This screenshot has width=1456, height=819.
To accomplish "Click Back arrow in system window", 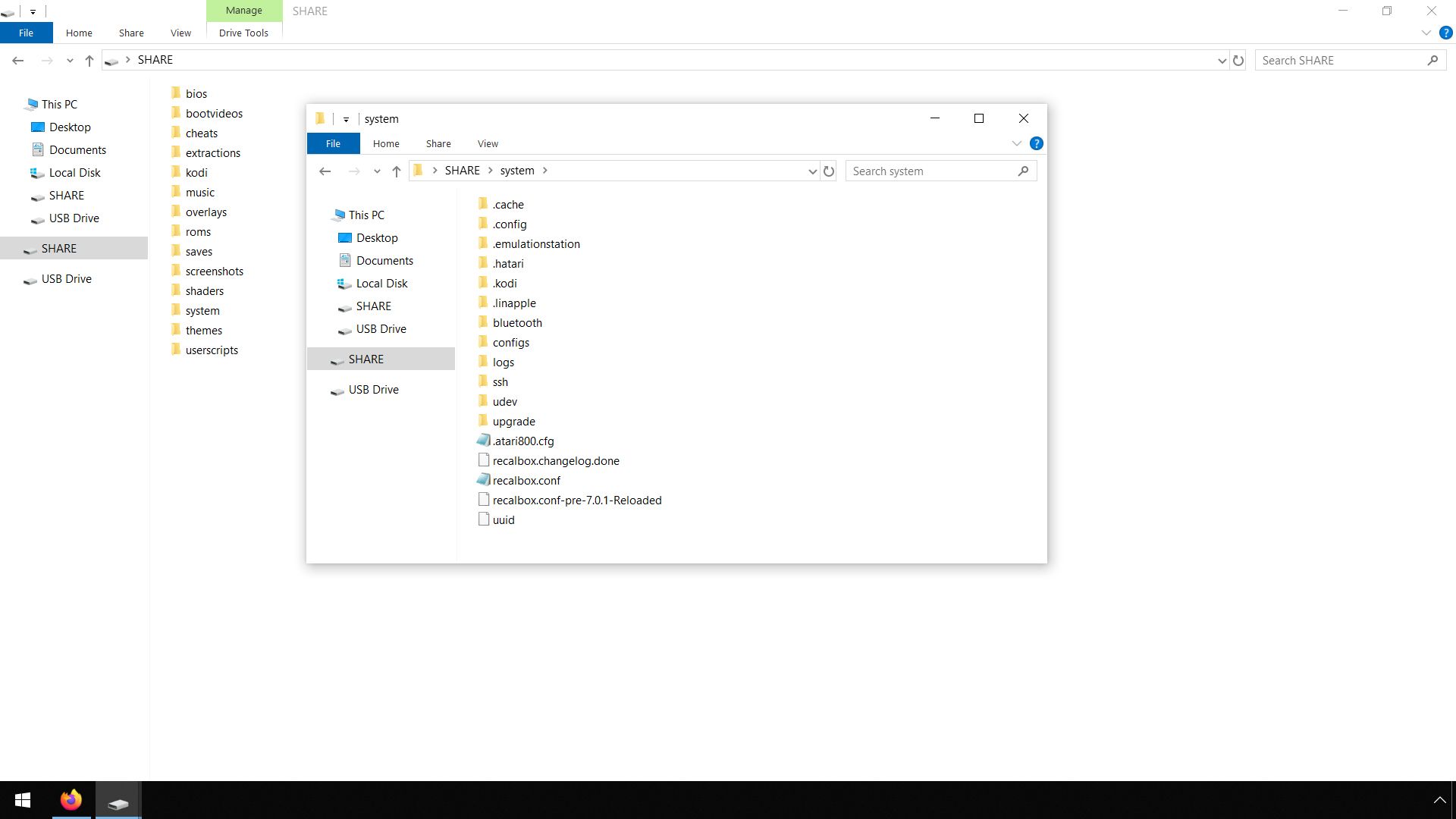I will pos(325,171).
